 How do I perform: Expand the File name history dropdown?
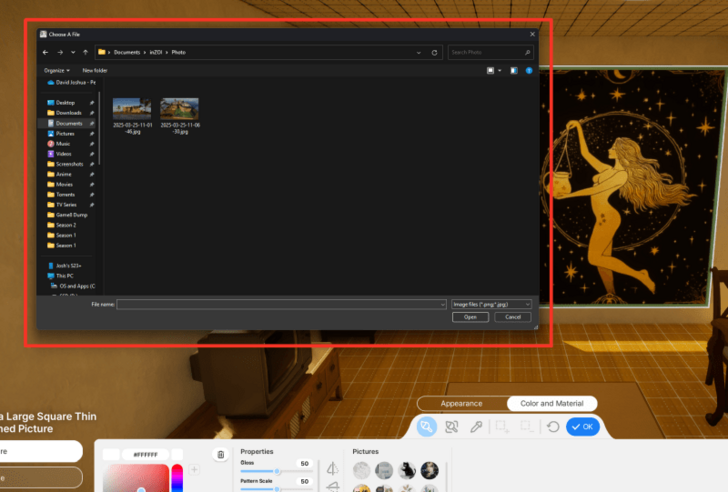click(x=442, y=304)
